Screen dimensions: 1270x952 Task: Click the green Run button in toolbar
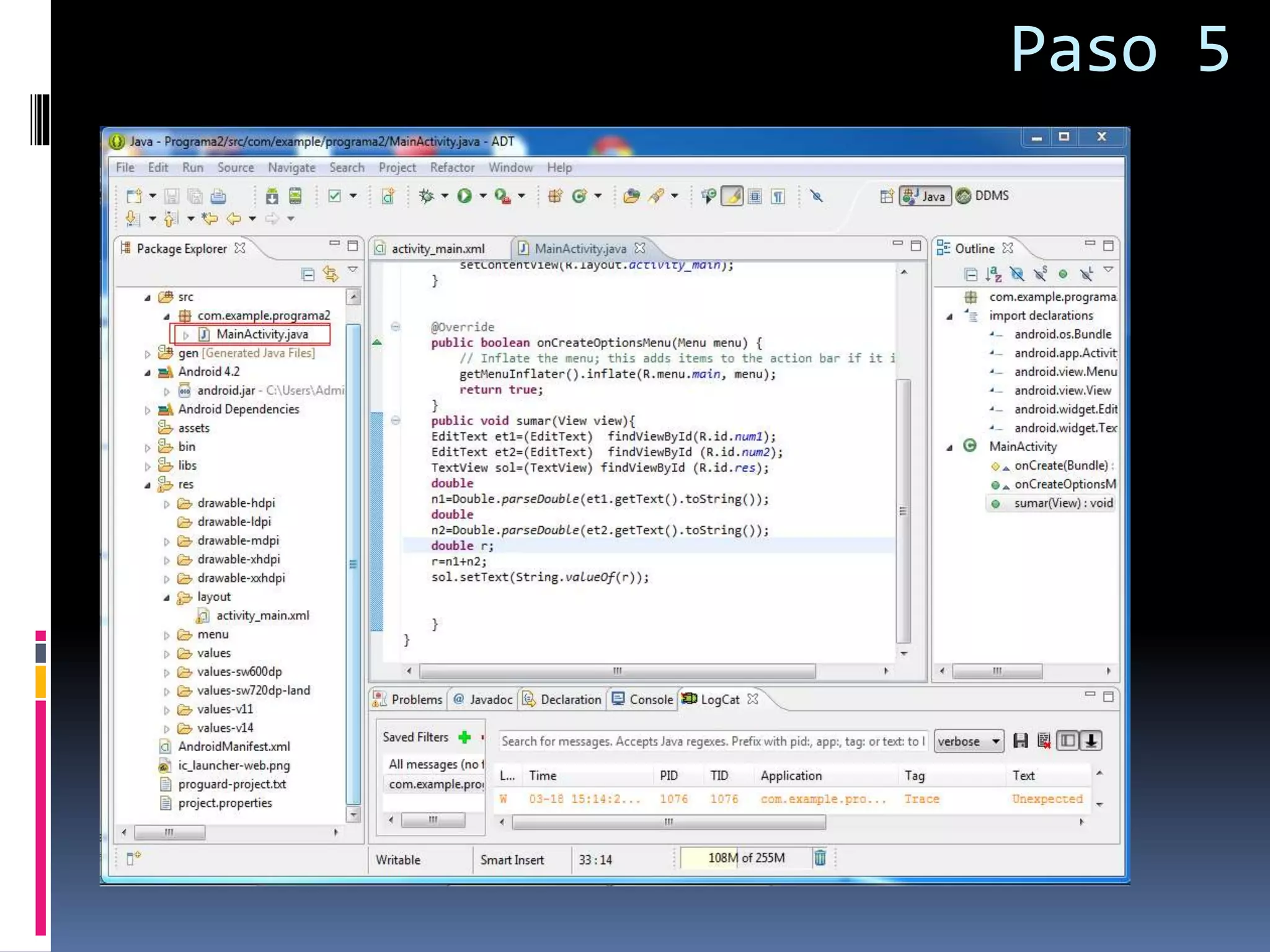464,196
